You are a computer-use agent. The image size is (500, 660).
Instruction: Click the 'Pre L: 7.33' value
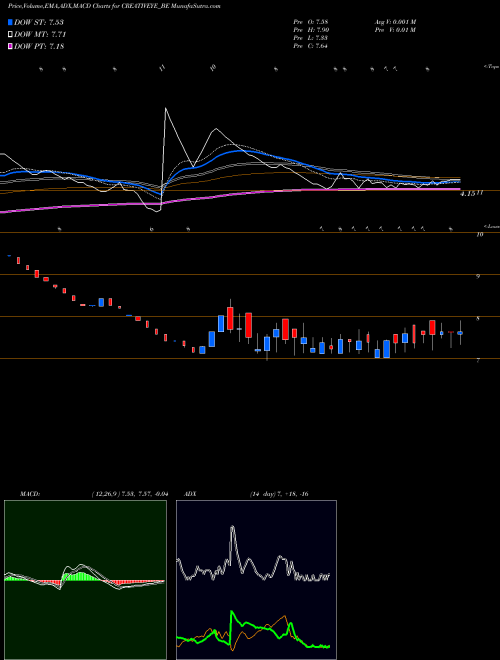click(311, 38)
